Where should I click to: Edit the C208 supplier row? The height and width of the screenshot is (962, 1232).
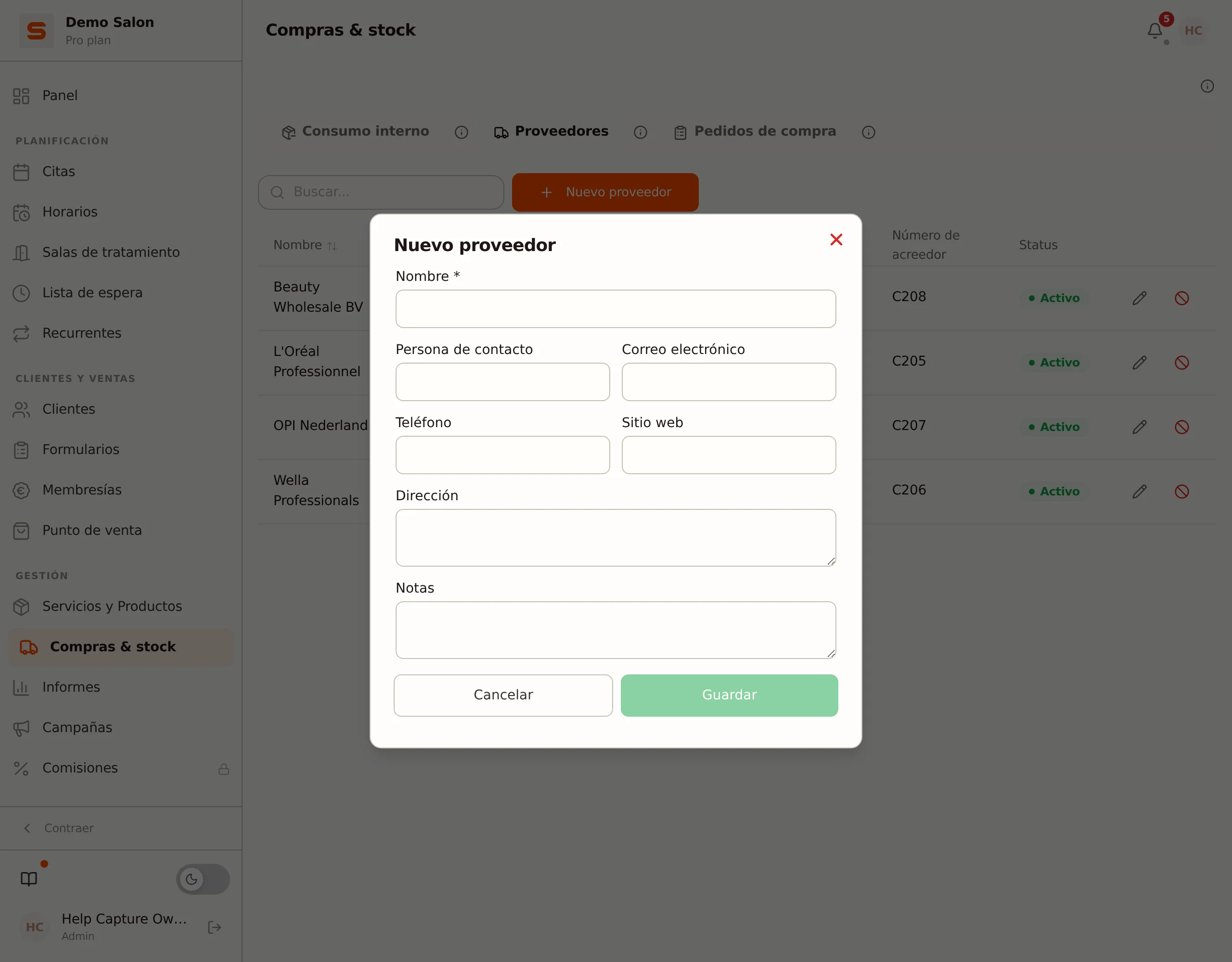coord(1140,298)
